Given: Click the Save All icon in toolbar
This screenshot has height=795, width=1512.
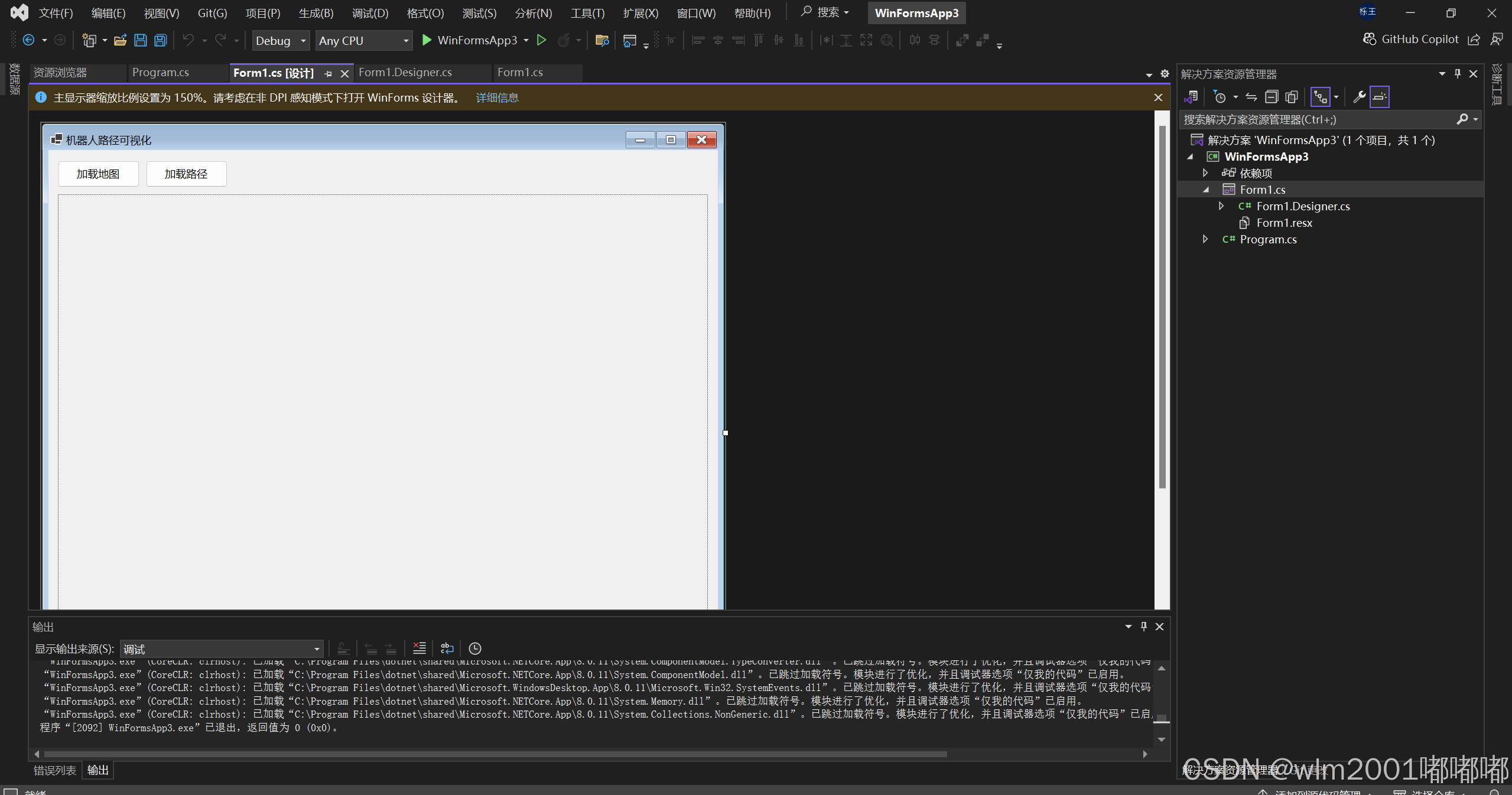Looking at the screenshot, I should click(x=160, y=40).
